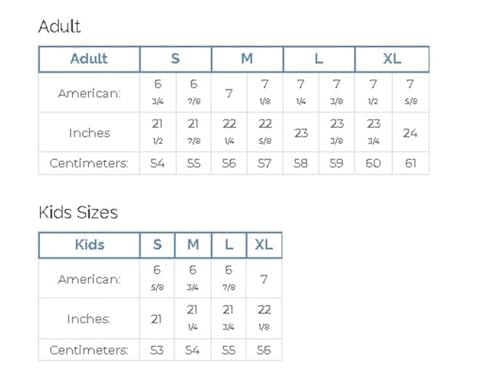Click the Kids table header cell
Screen dimensions: 500x371
tap(89, 245)
